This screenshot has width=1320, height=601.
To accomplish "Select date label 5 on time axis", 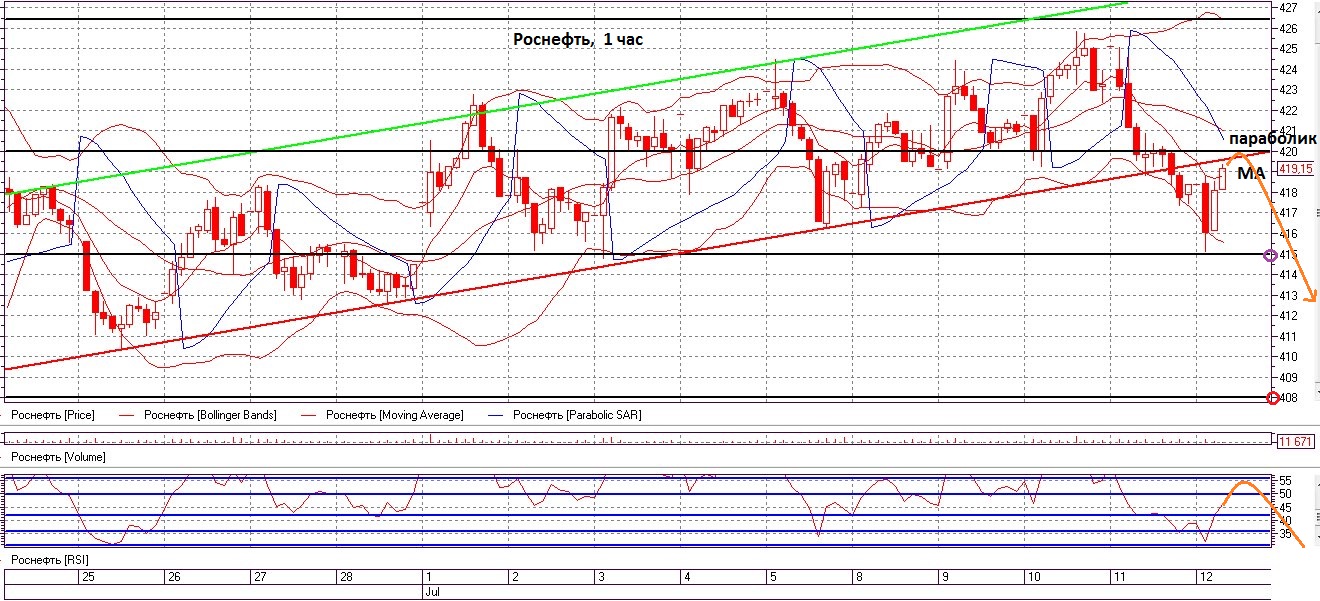I will (772, 578).
